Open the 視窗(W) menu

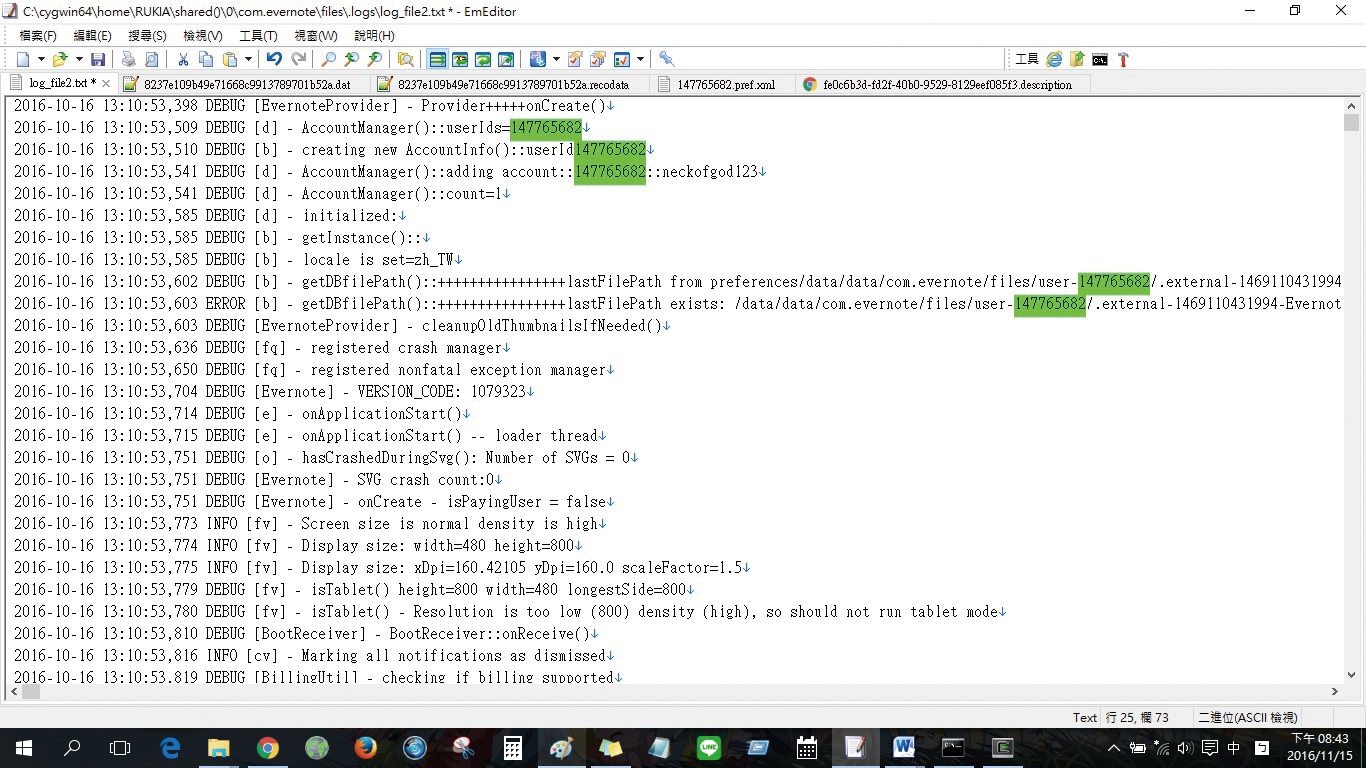coord(316,35)
